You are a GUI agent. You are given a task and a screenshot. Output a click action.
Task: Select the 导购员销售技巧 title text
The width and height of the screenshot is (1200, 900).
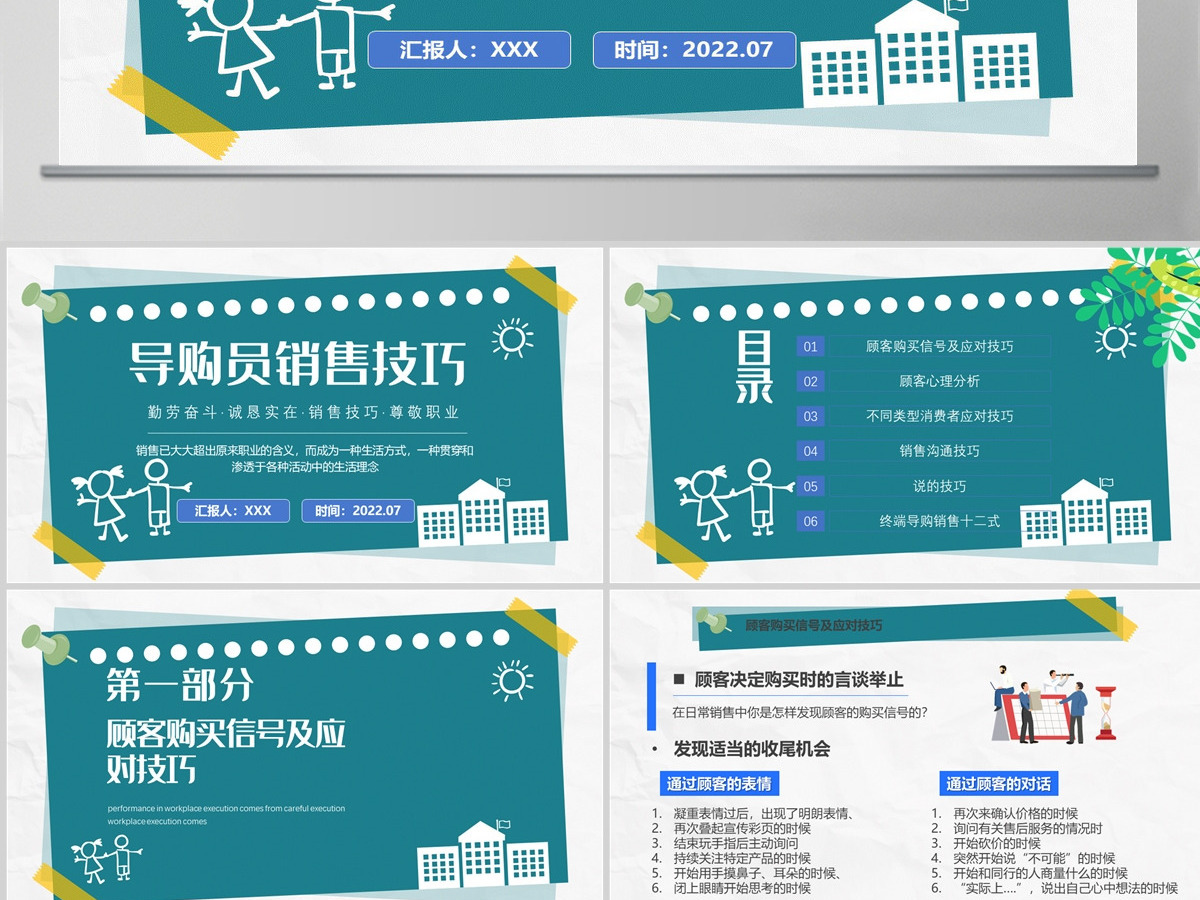(298, 363)
